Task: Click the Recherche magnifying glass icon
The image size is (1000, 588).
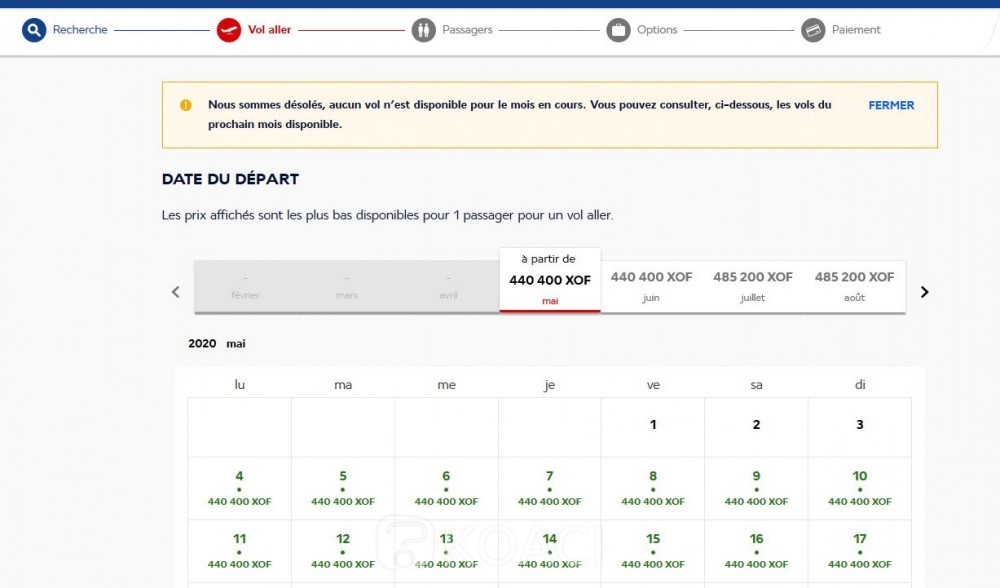Action: coord(35,30)
